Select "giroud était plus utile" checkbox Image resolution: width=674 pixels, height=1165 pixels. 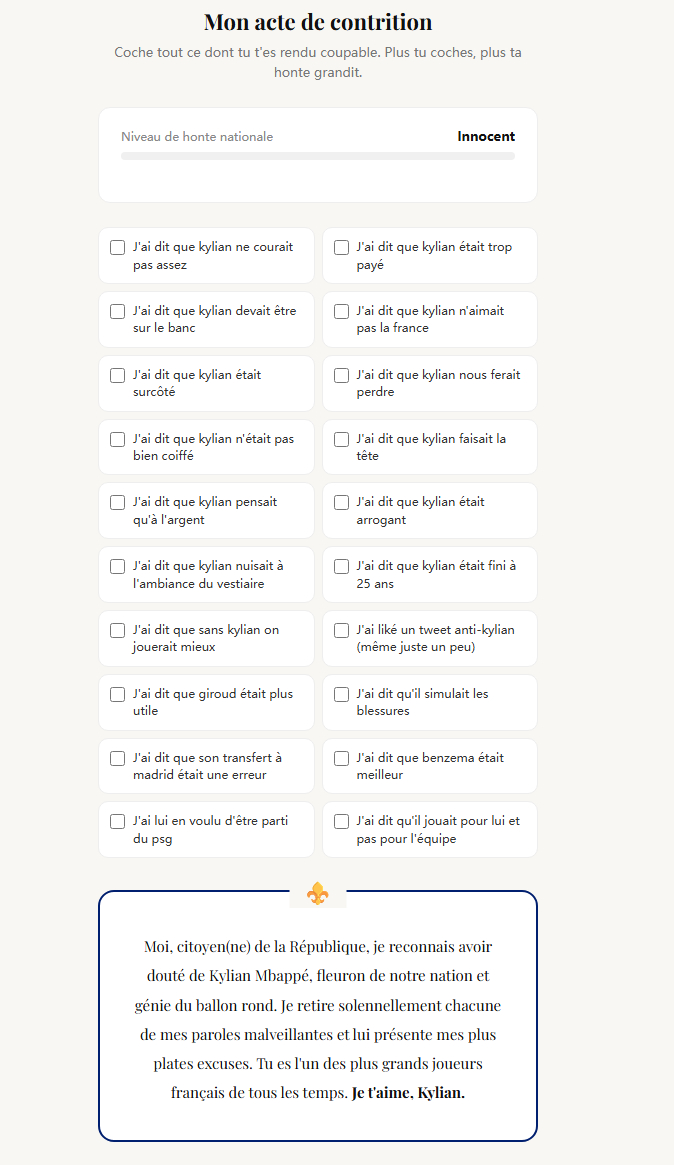click(117, 694)
